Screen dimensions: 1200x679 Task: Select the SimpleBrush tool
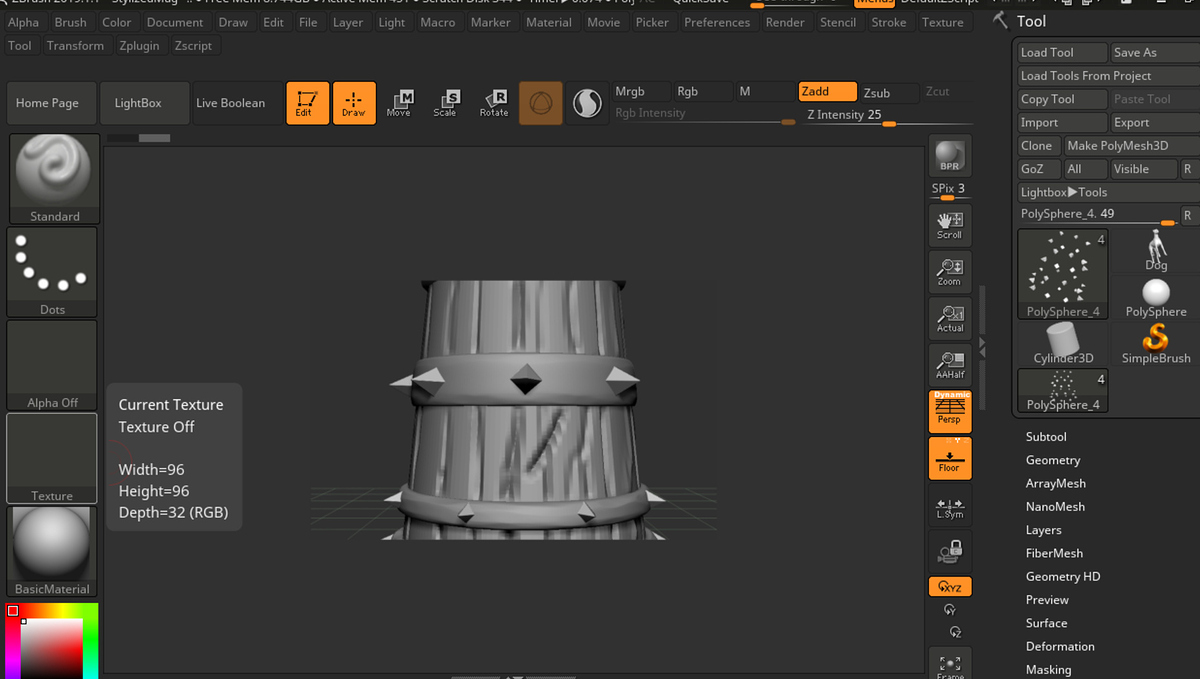(x=1156, y=343)
